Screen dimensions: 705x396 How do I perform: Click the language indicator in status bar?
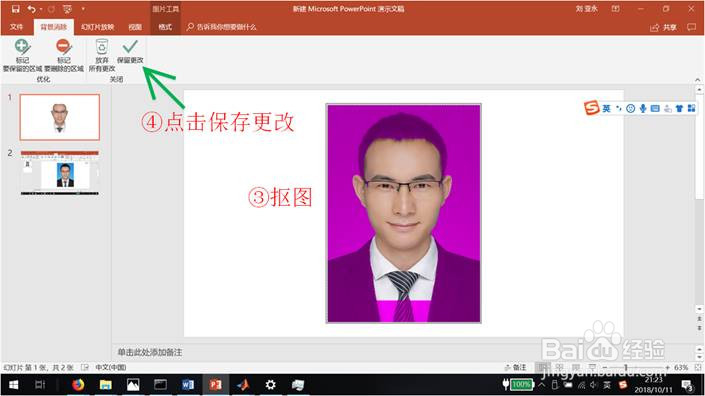pos(110,367)
